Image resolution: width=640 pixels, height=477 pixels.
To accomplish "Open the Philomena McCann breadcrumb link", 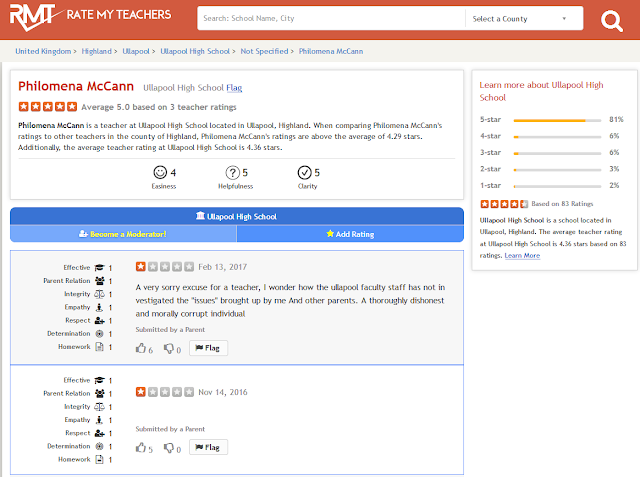I will click(331, 51).
